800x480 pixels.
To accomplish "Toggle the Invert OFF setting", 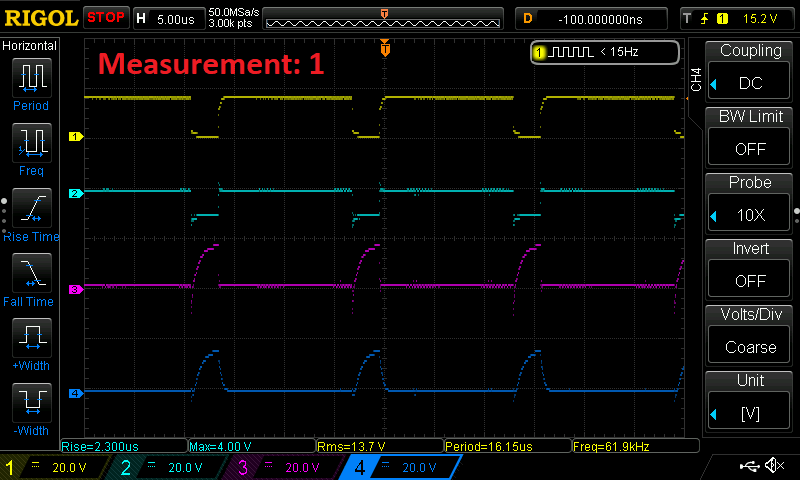I will (749, 269).
